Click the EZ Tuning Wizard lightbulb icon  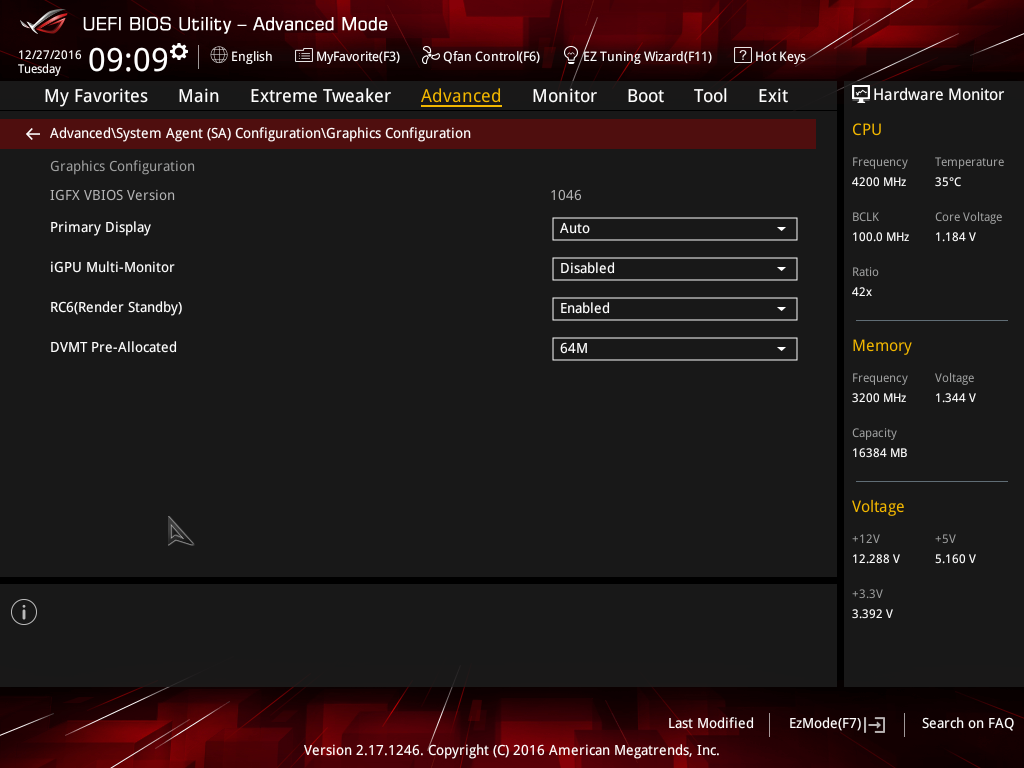tap(571, 56)
